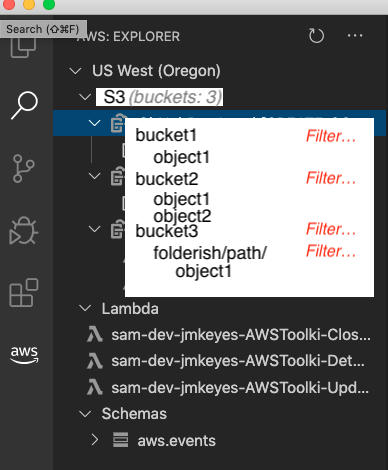Collapse the Lambda section
This screenshot has height=470, width=388.
[x=85, y=308]
